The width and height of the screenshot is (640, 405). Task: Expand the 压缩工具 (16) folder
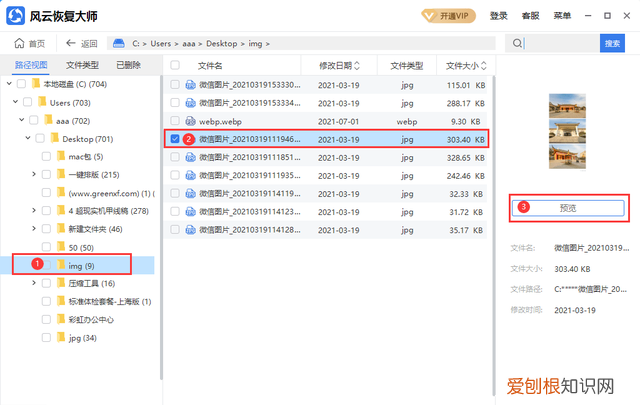click(x=34, y=283)
